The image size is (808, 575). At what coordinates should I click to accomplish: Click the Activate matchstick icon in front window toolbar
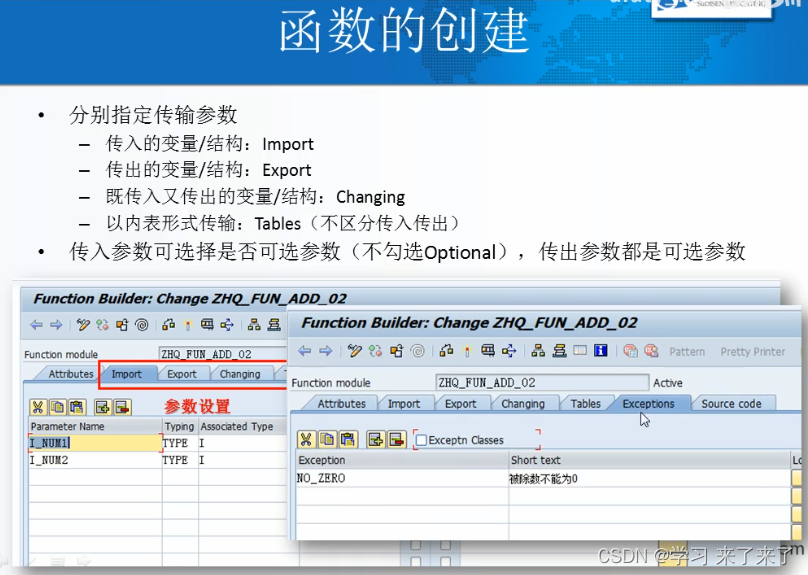(x=467, y=351)
